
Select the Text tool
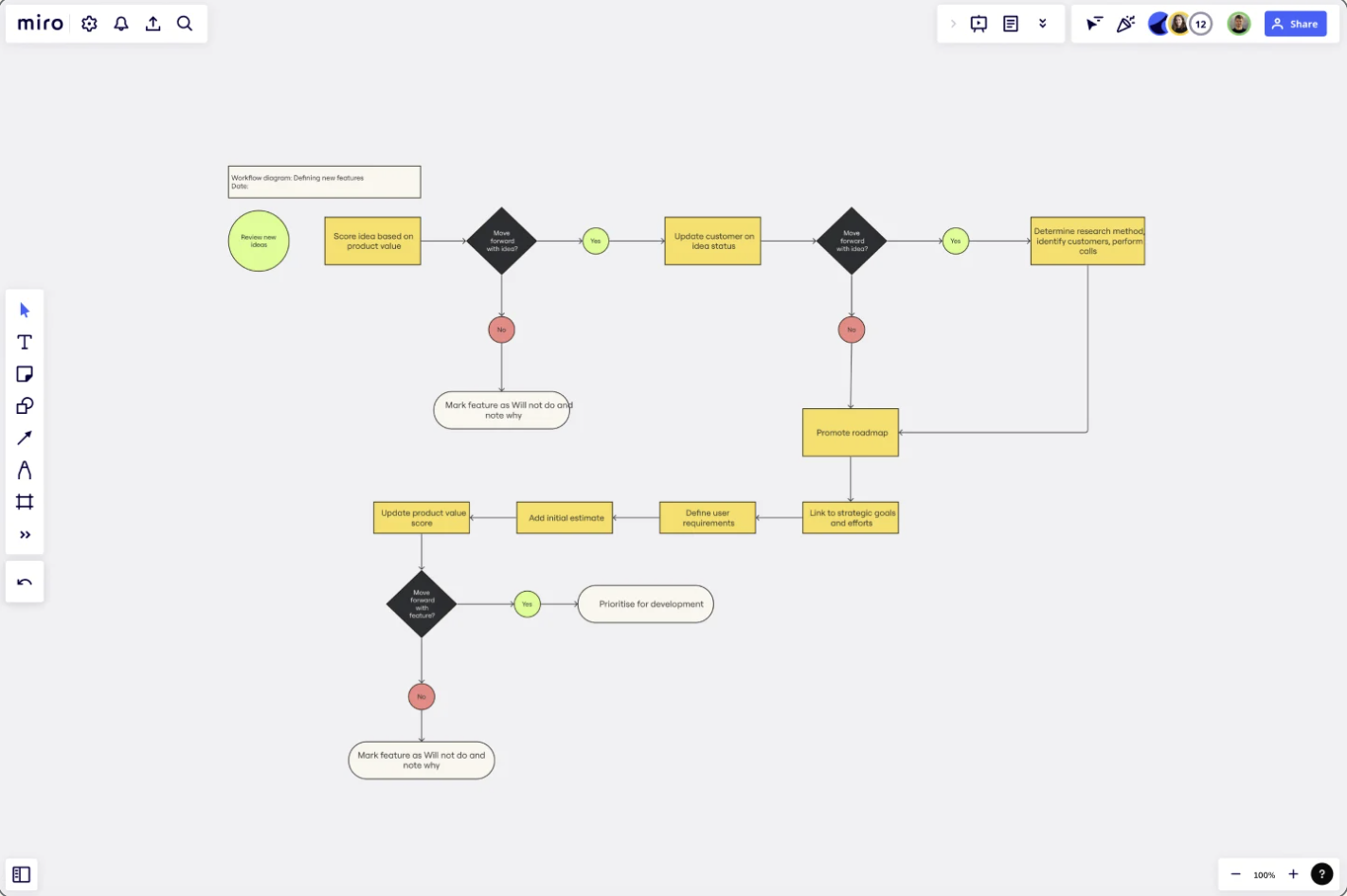point(25,342)
